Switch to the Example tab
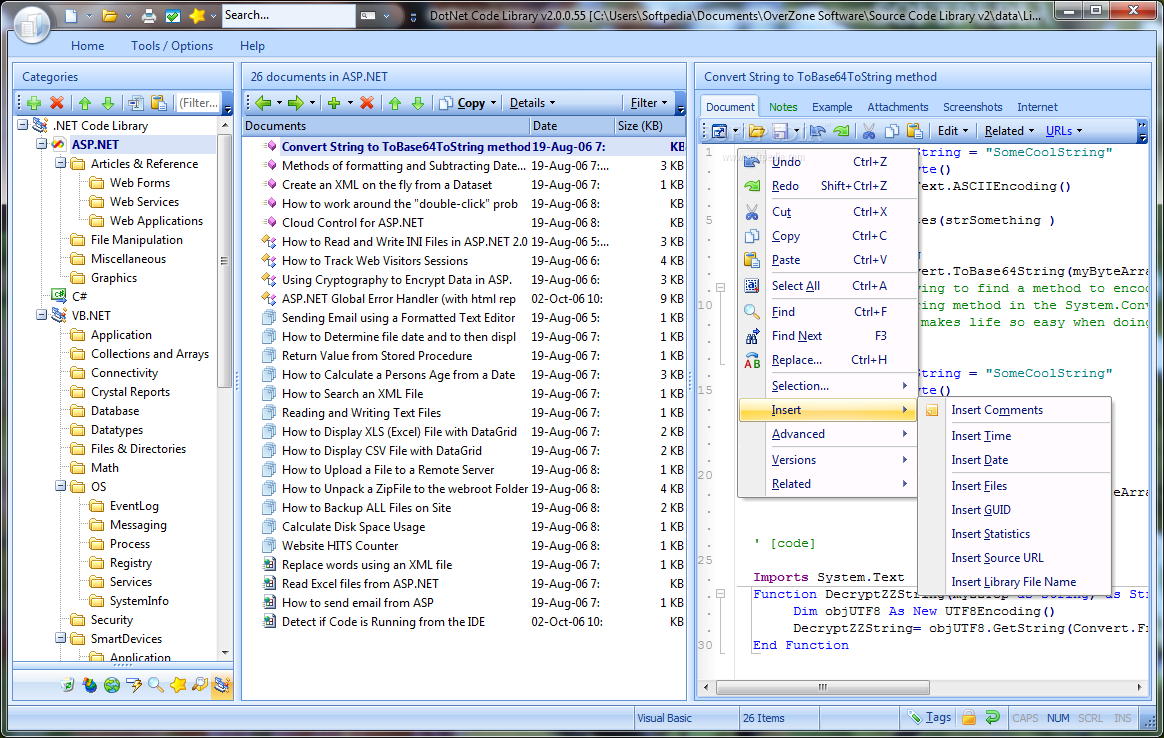 coord(832,107)
